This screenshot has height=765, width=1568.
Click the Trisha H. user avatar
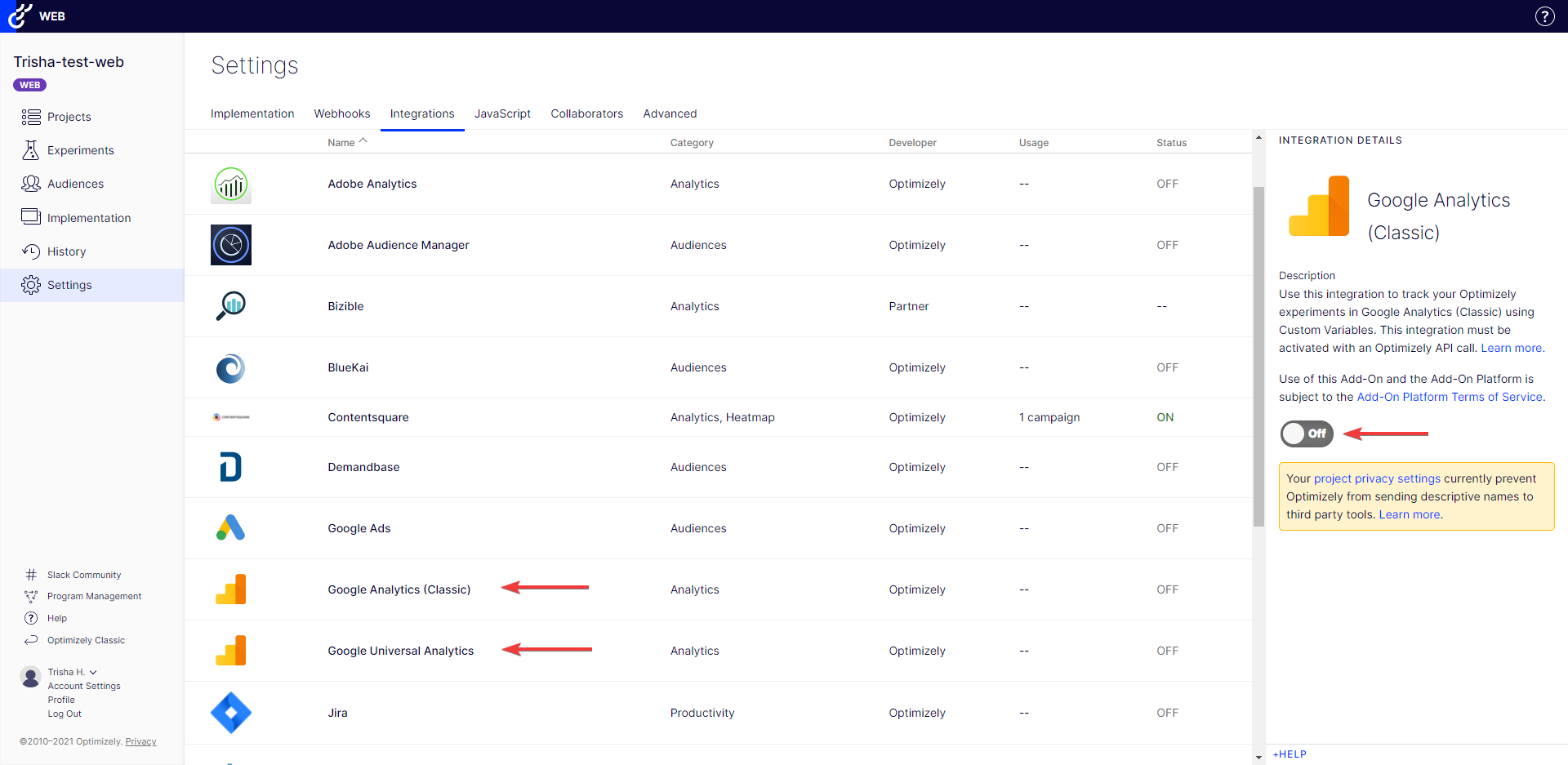30,677
